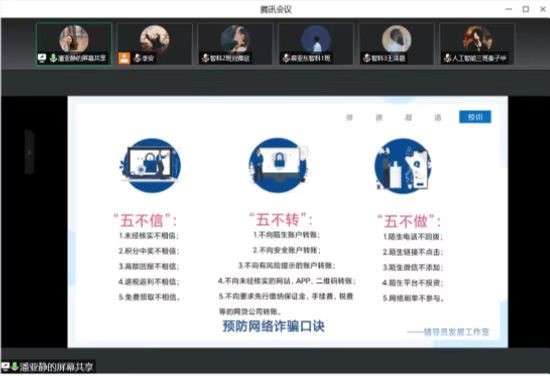
Task: Click the muted mic icon on the third participant tile
Action: click(x=206, y=58)
